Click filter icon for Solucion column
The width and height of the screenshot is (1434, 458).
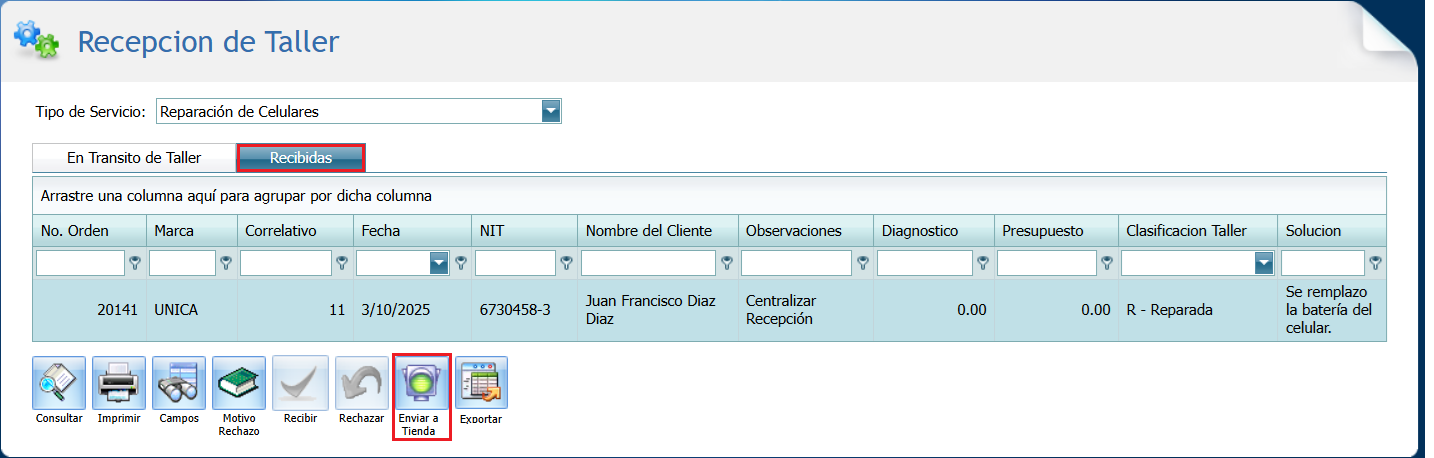tap(1375, 263)
